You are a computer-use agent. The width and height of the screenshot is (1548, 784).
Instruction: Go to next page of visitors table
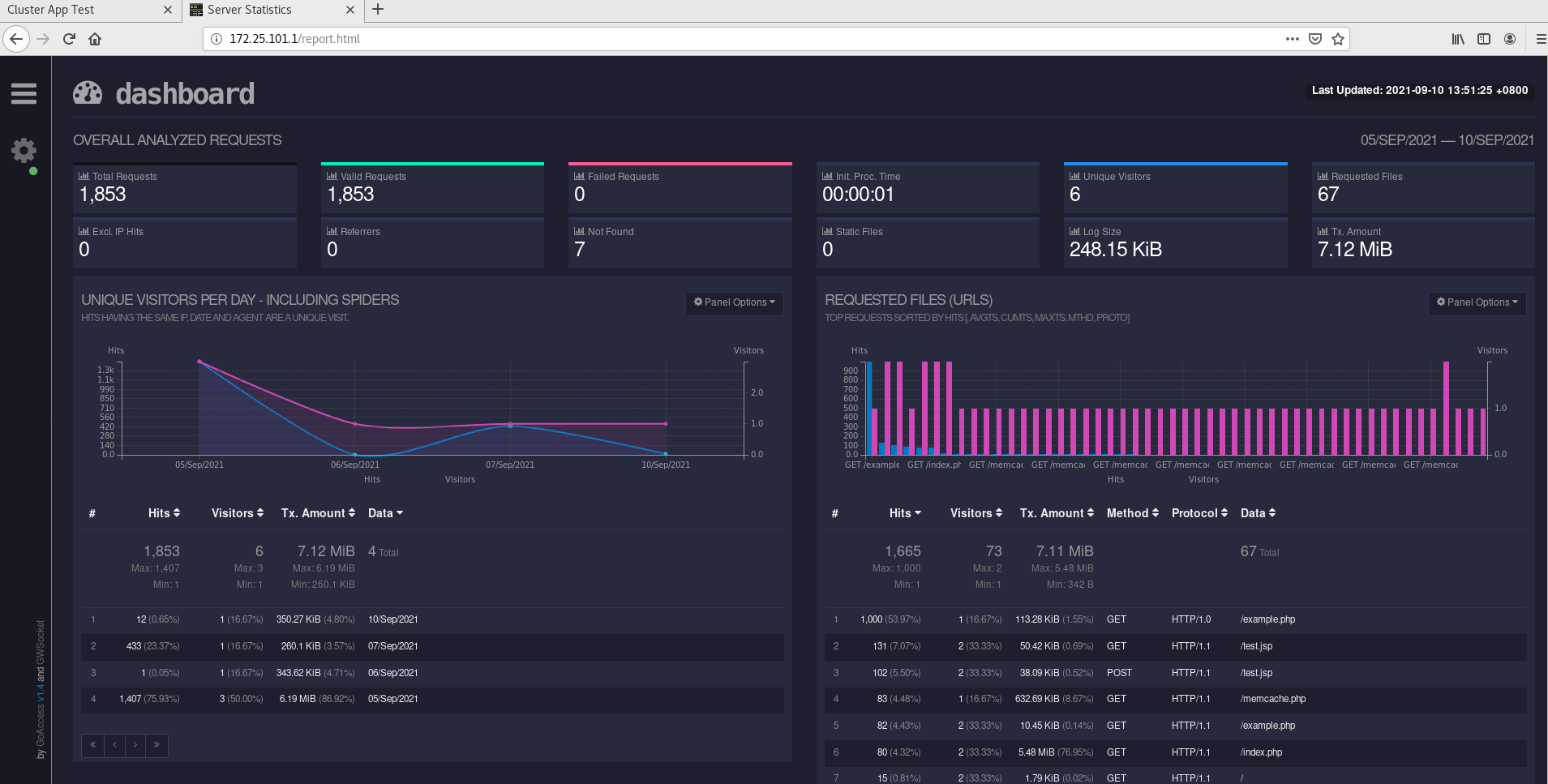(x=135, y=745)
